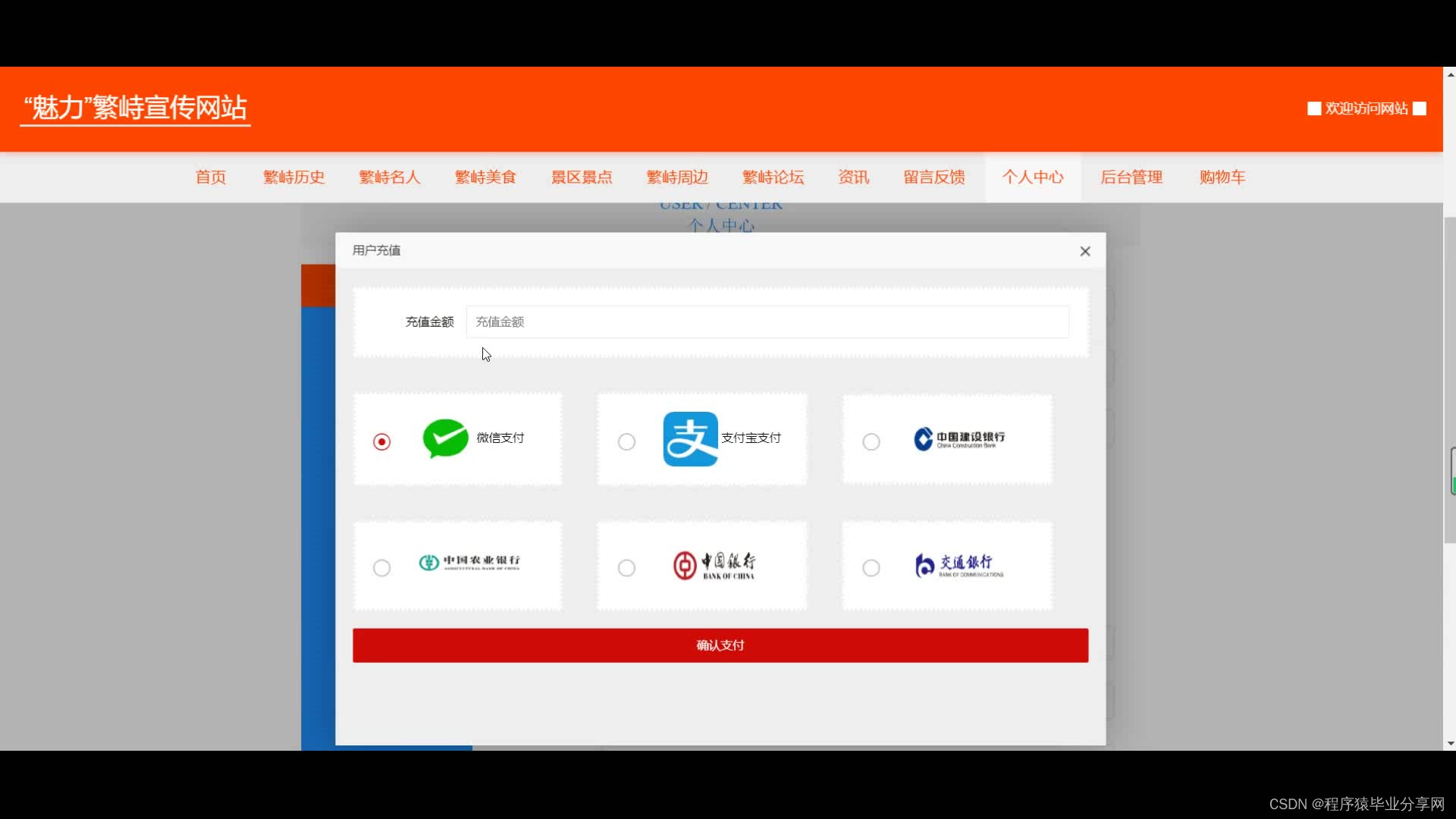Image resolution: width=1456 pixels, height=819 pixels.
Task: Open 景区景点 section
Action: [582, 177]
